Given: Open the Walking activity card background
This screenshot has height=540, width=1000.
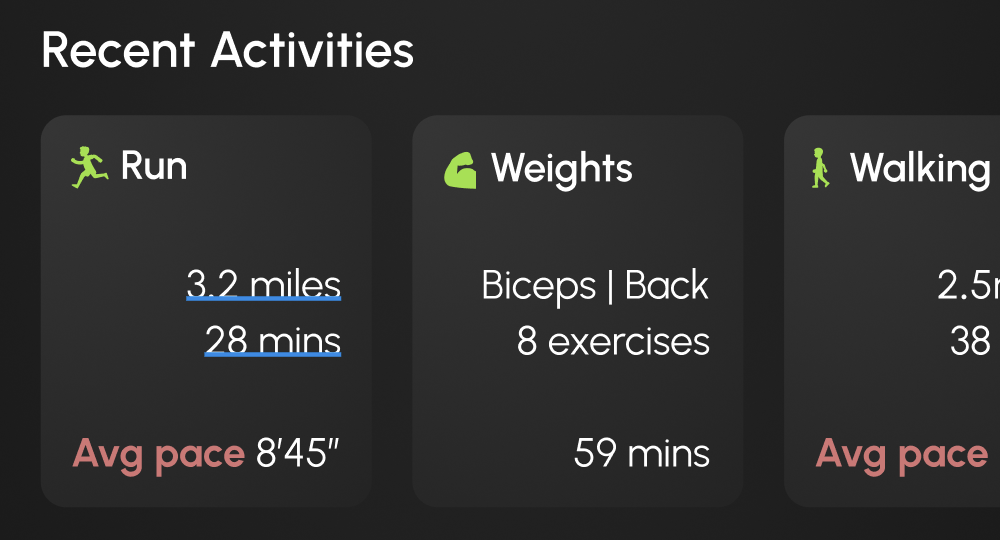Looking at the screenshot, I should [892, 311].
